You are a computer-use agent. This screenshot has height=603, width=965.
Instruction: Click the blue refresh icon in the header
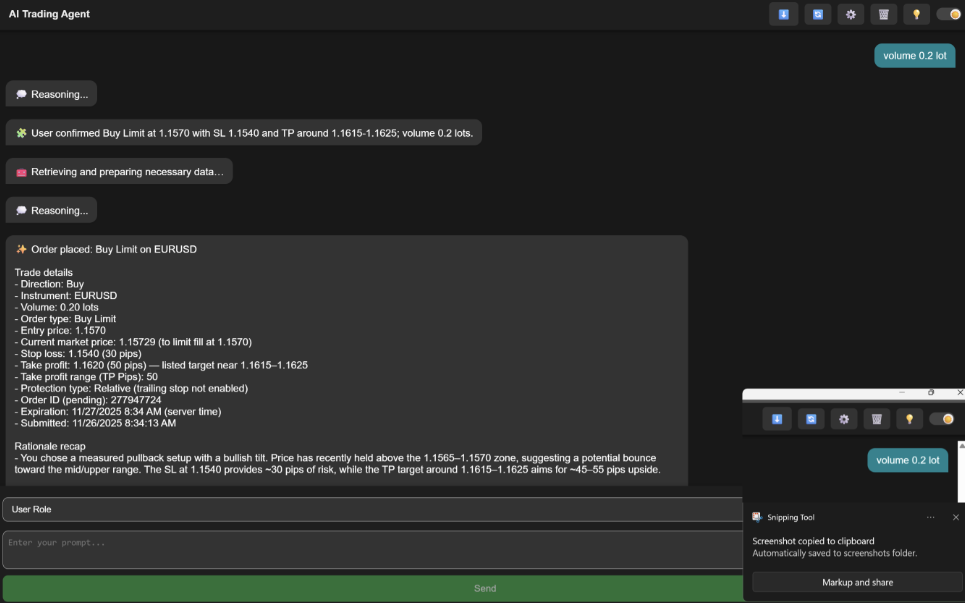click(x=817, y=14)
